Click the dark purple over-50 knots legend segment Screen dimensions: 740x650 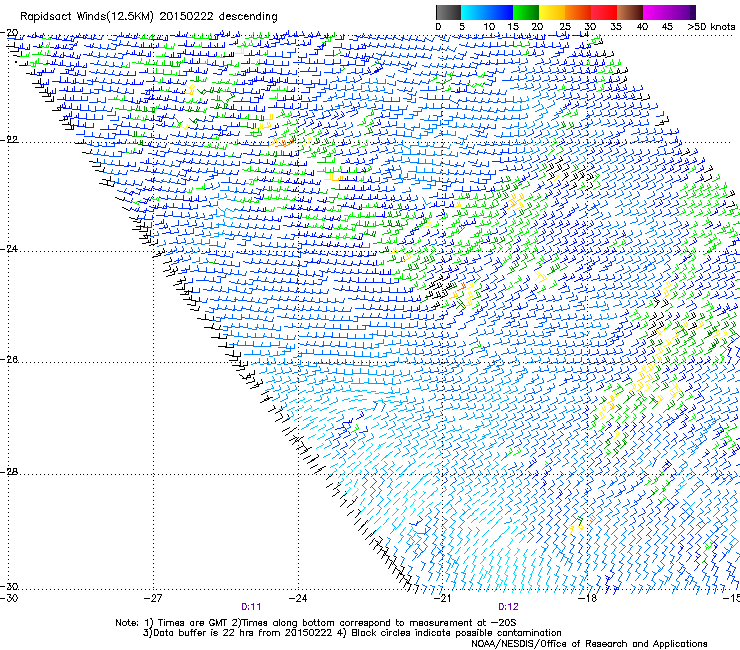point(692,12)
